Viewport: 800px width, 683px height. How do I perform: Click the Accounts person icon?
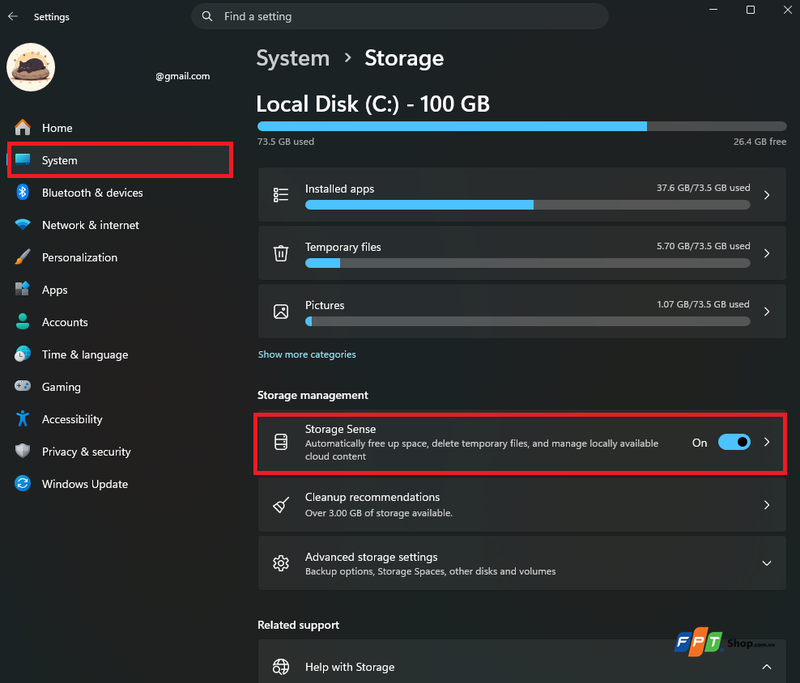click(x=22, y=321)
